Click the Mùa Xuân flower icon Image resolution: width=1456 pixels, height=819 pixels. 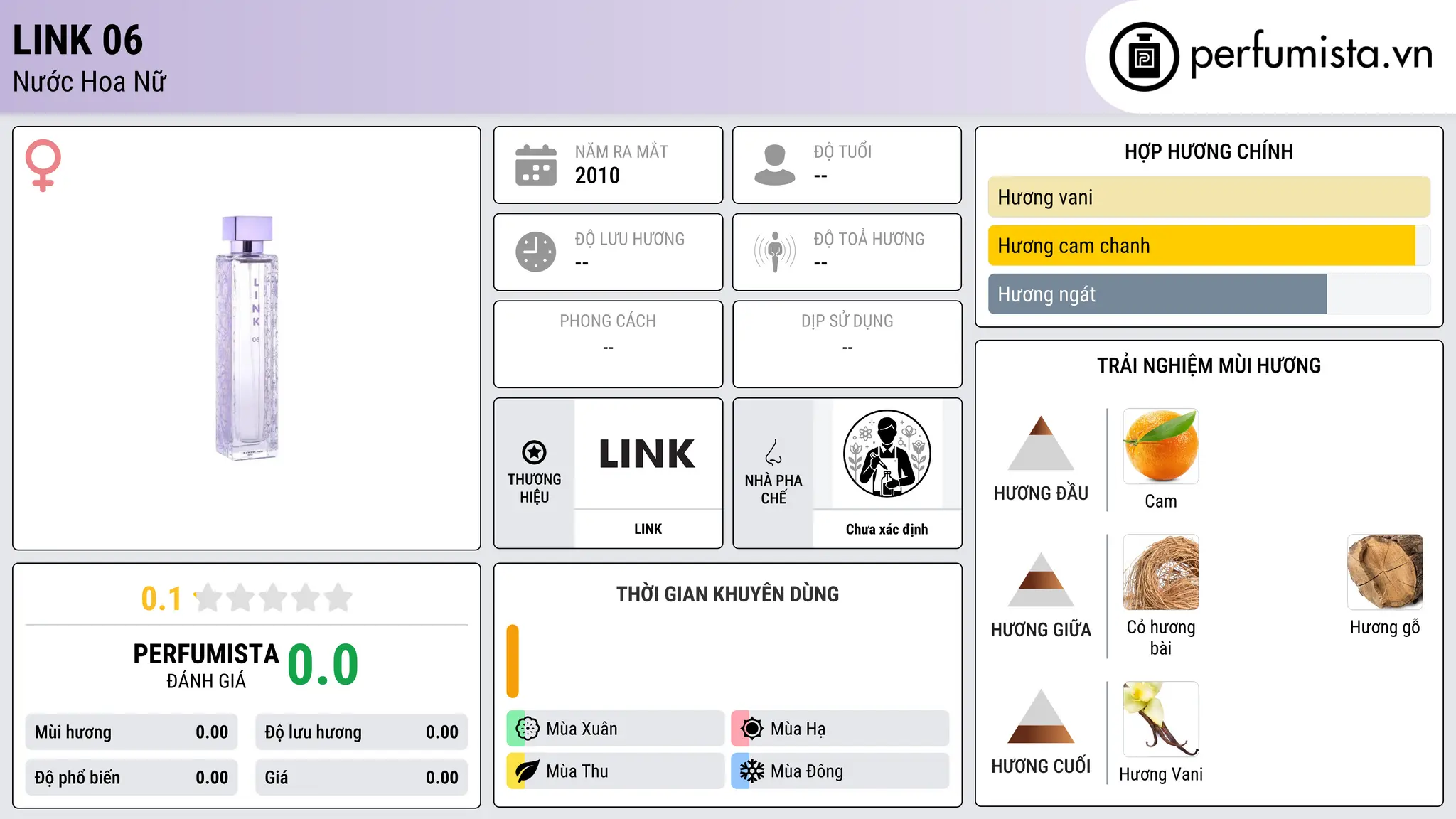[528, 729]
